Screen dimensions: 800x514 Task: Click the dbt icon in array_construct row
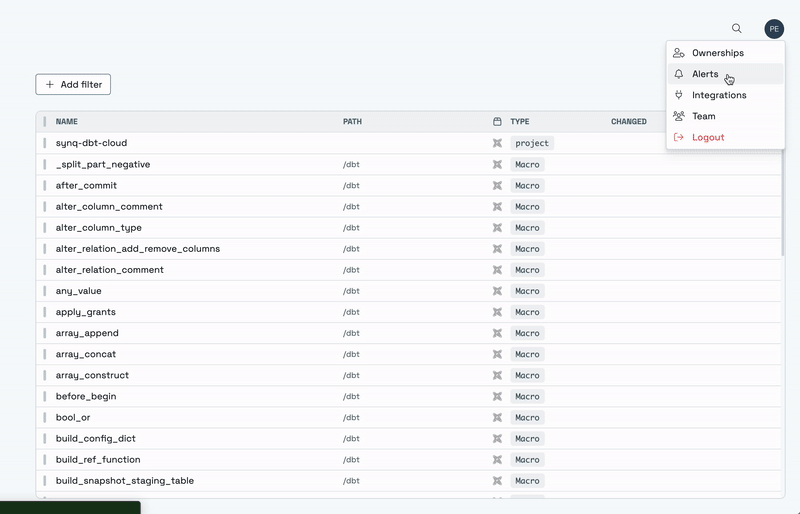(497, 375)
